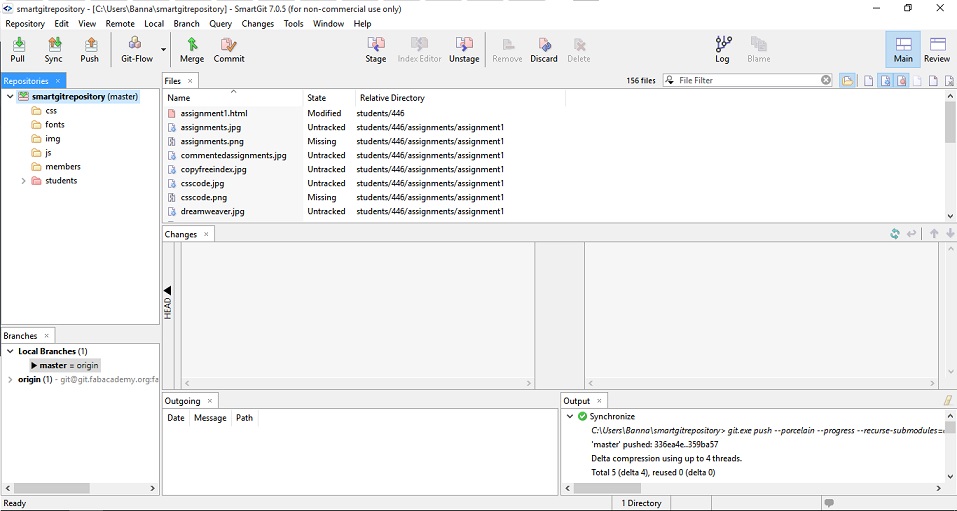Click into the File Filter field
957x511 pixels.
(x=748, y=80)
